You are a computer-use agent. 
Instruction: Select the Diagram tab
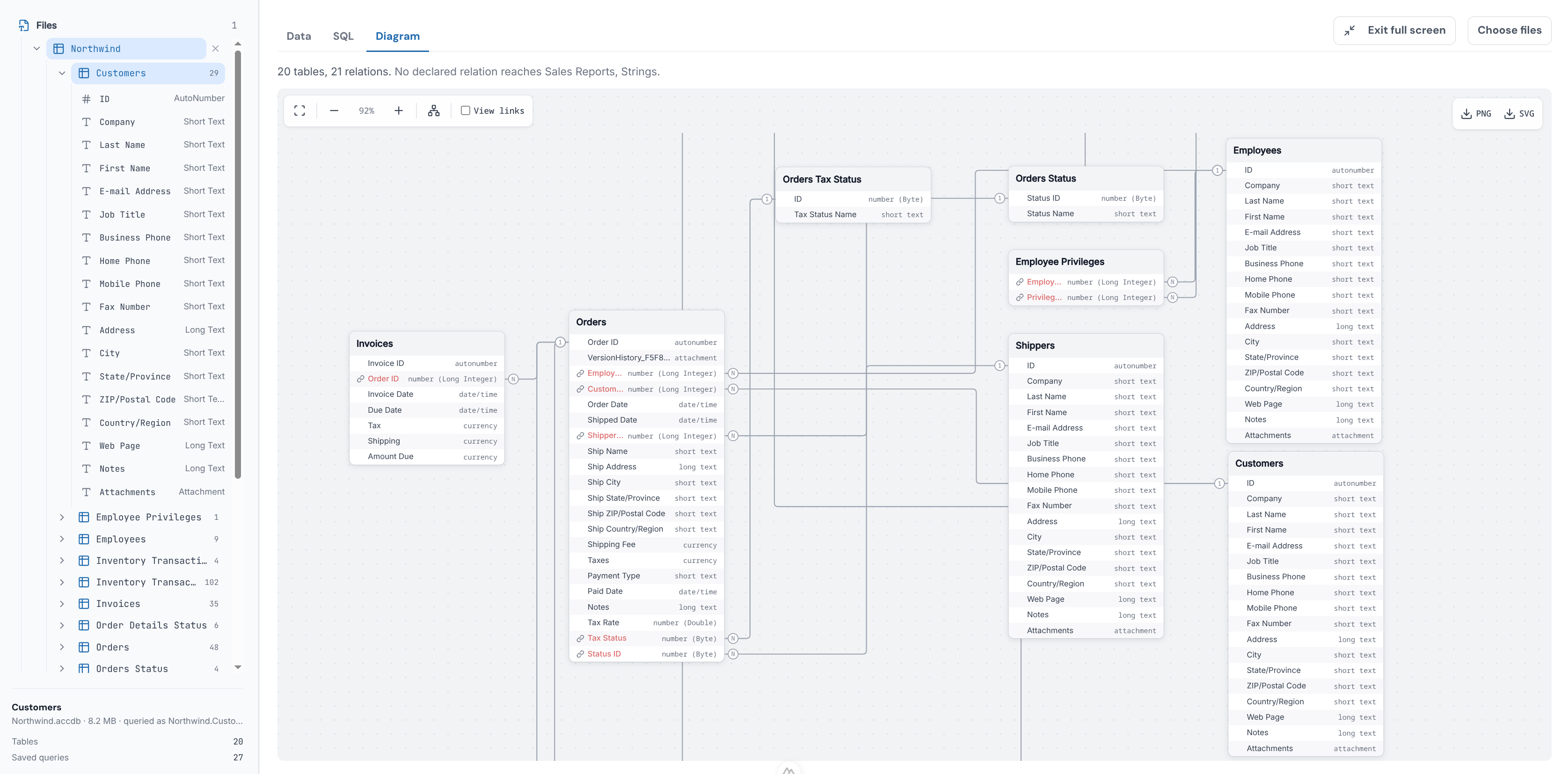(x=397, y=36)
